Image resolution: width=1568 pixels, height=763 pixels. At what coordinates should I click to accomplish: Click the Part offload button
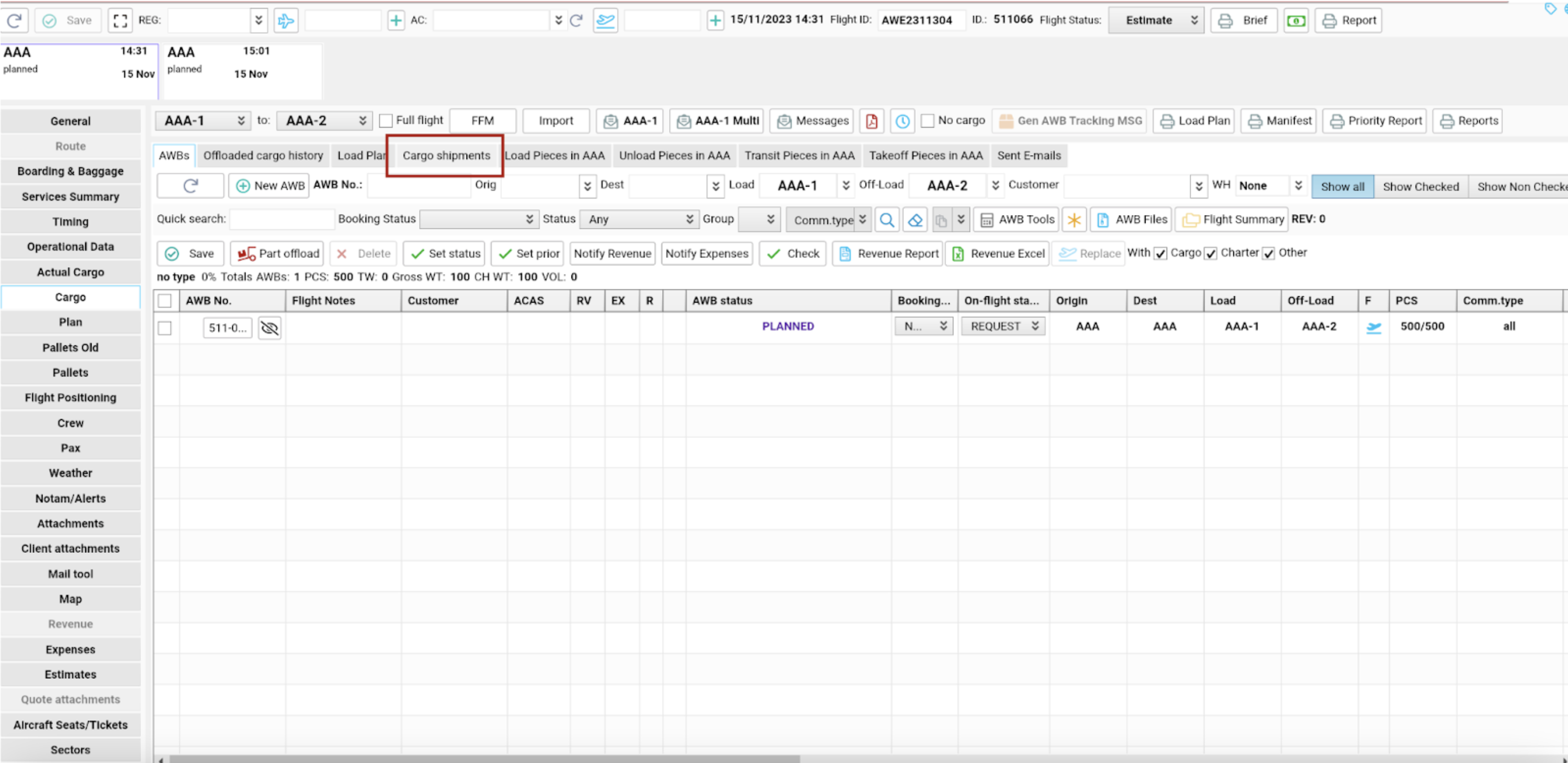277,253
